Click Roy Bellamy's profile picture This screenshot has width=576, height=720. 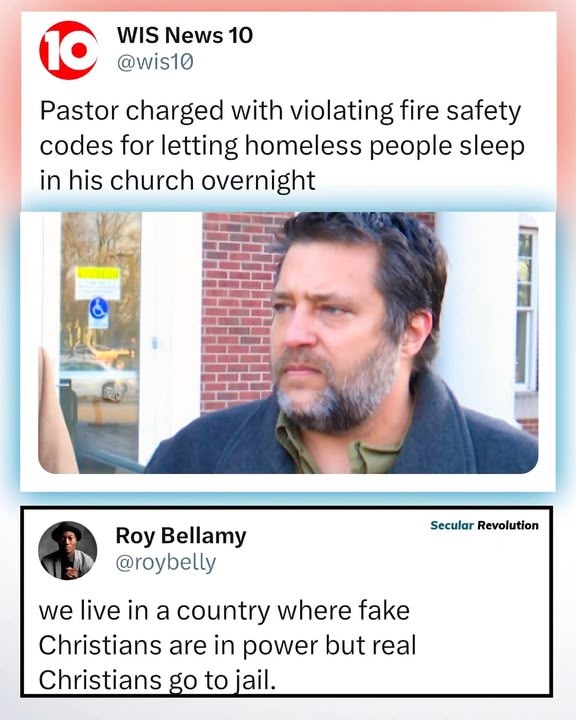click(x=68, y=550)
